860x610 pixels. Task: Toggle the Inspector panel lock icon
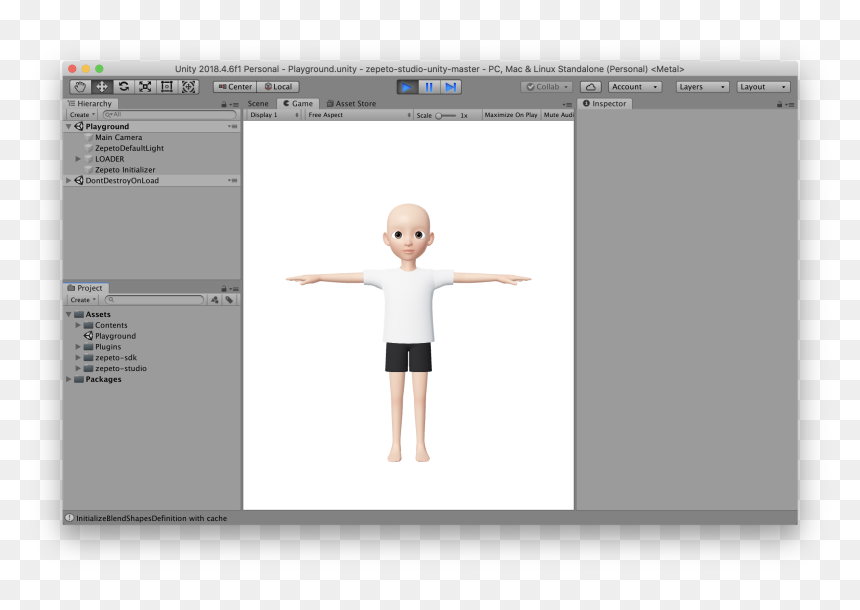pos(779,104)
